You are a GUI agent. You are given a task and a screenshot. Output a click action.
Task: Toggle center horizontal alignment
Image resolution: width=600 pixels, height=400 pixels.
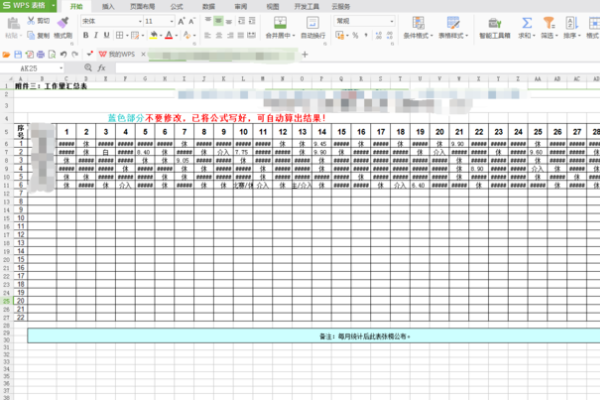coord(219,35)
